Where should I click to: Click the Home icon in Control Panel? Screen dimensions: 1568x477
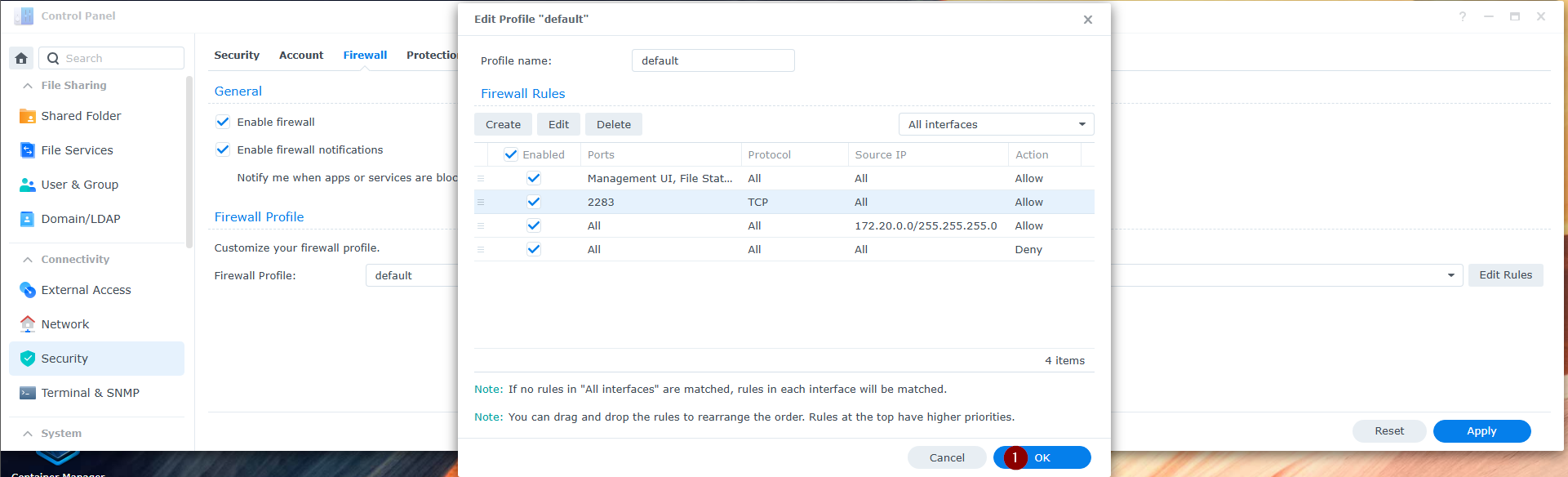(x=21, y=58)
